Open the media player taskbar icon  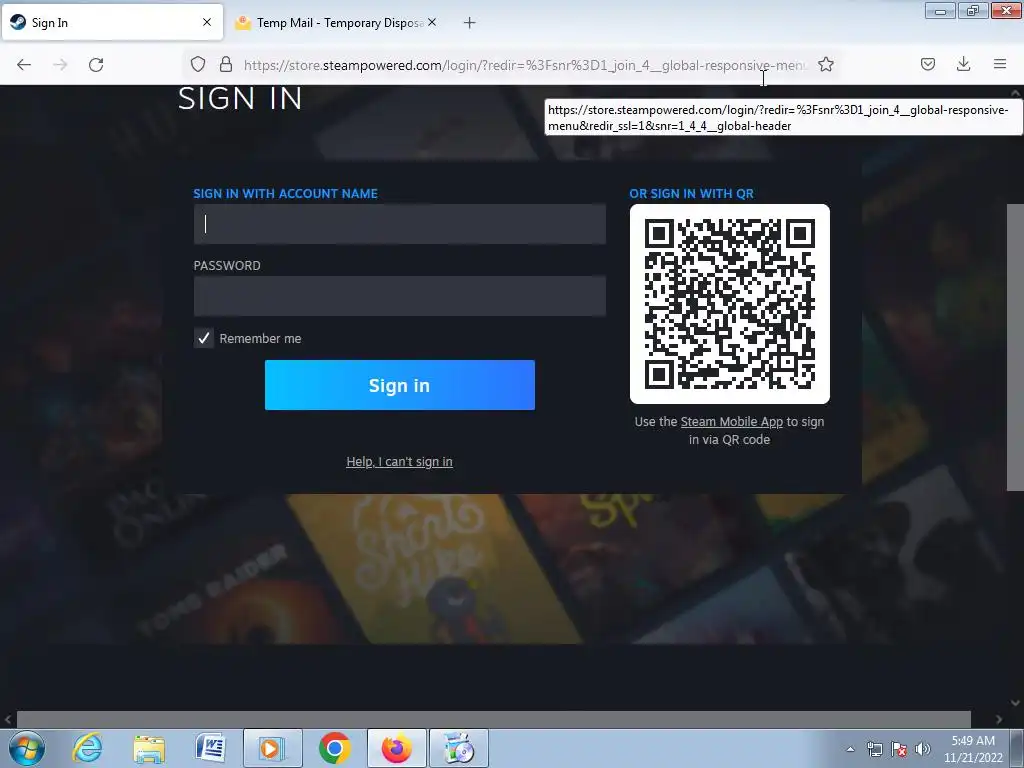coord(272,748)
